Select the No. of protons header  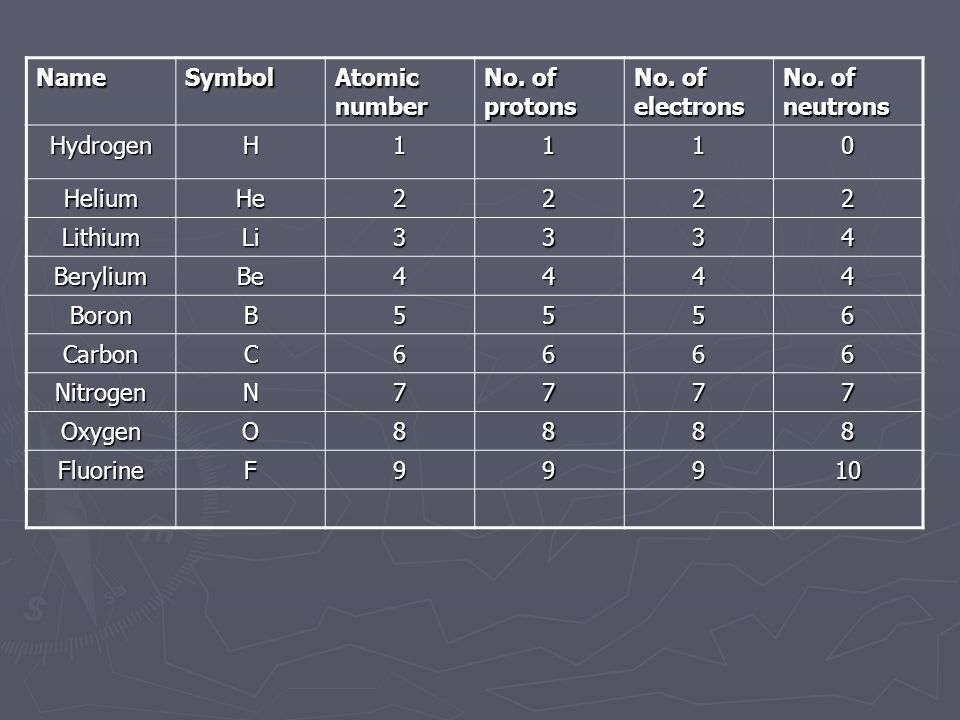549,92
